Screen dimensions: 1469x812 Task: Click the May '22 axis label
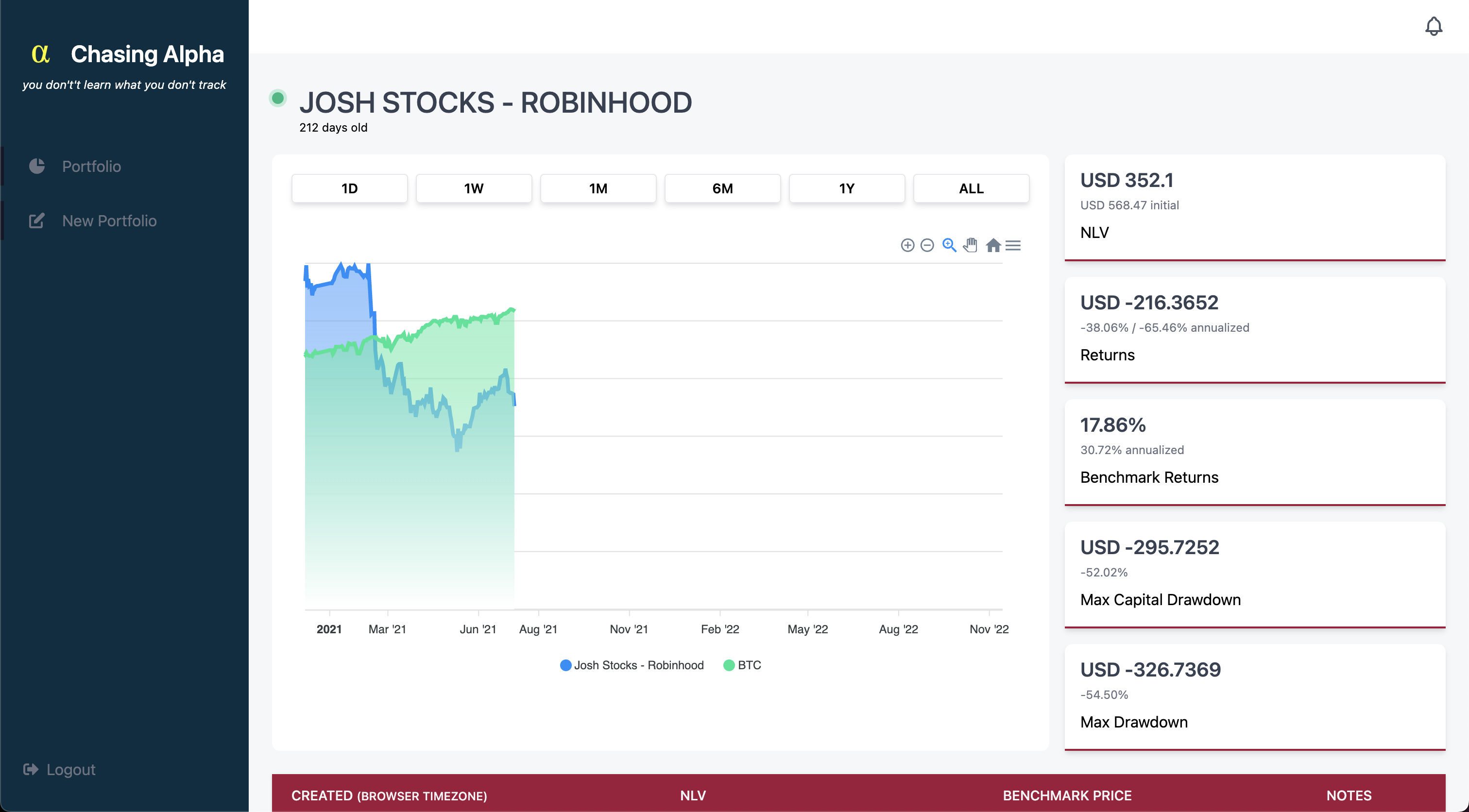click(807, 629)
